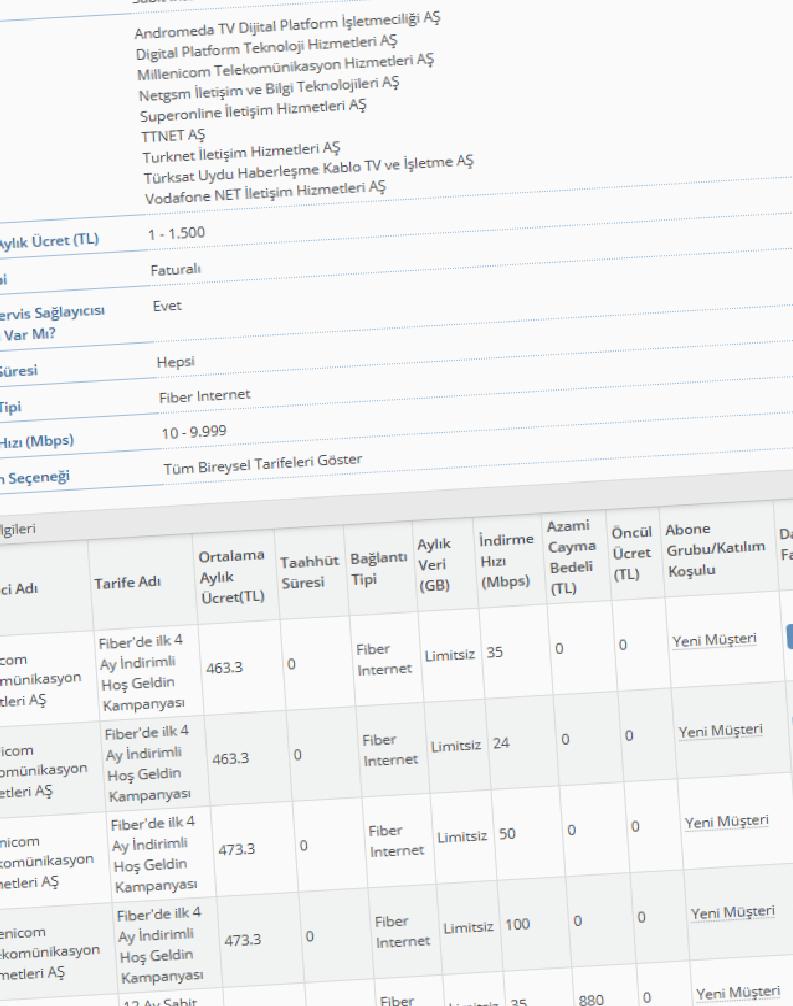The image size is (793, 1006).
Task: Open 'Yeni Müşteri' link in 24 Mbps row
Action: pos(721,731)
